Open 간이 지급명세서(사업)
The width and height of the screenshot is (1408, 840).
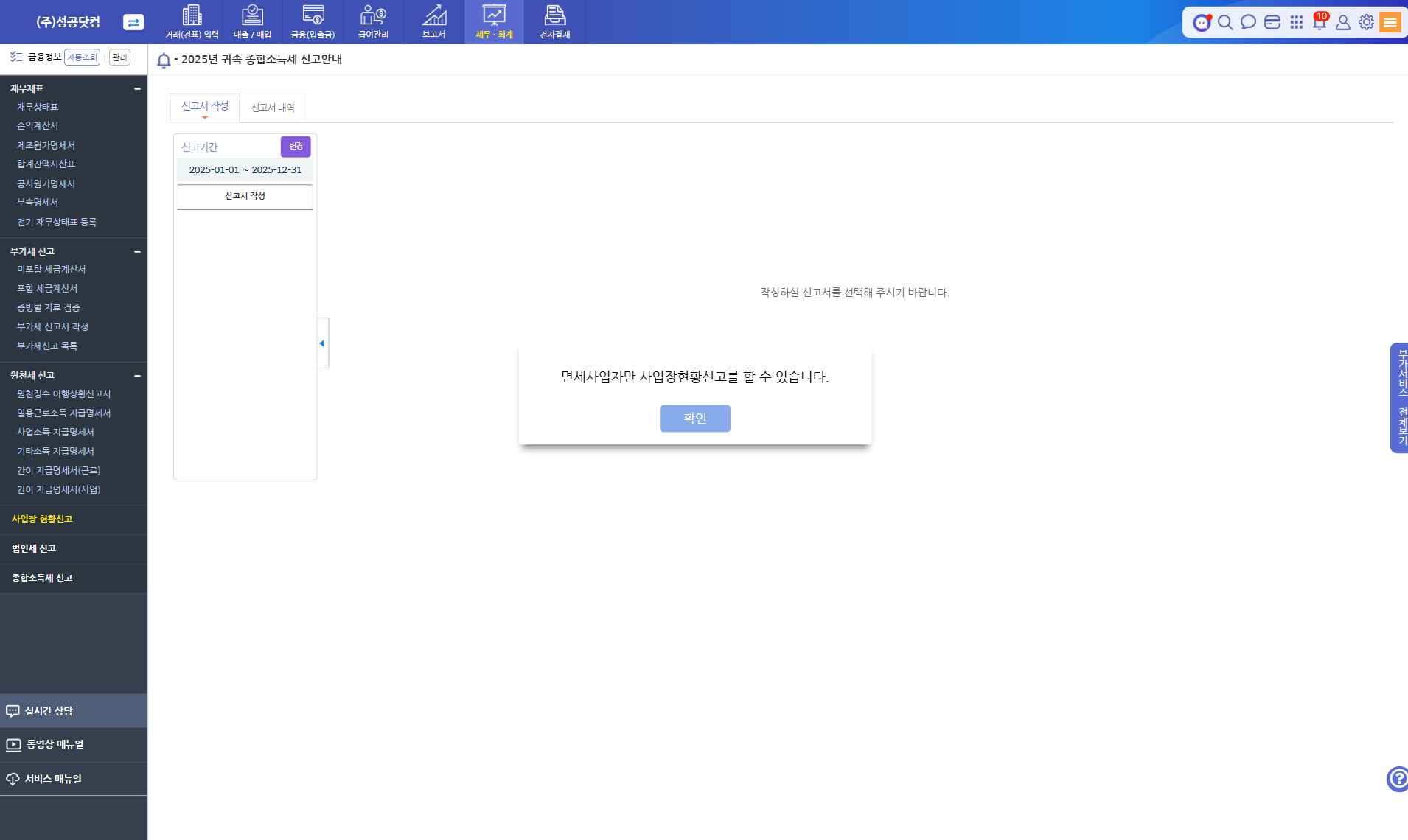click(x=59, y=490)
